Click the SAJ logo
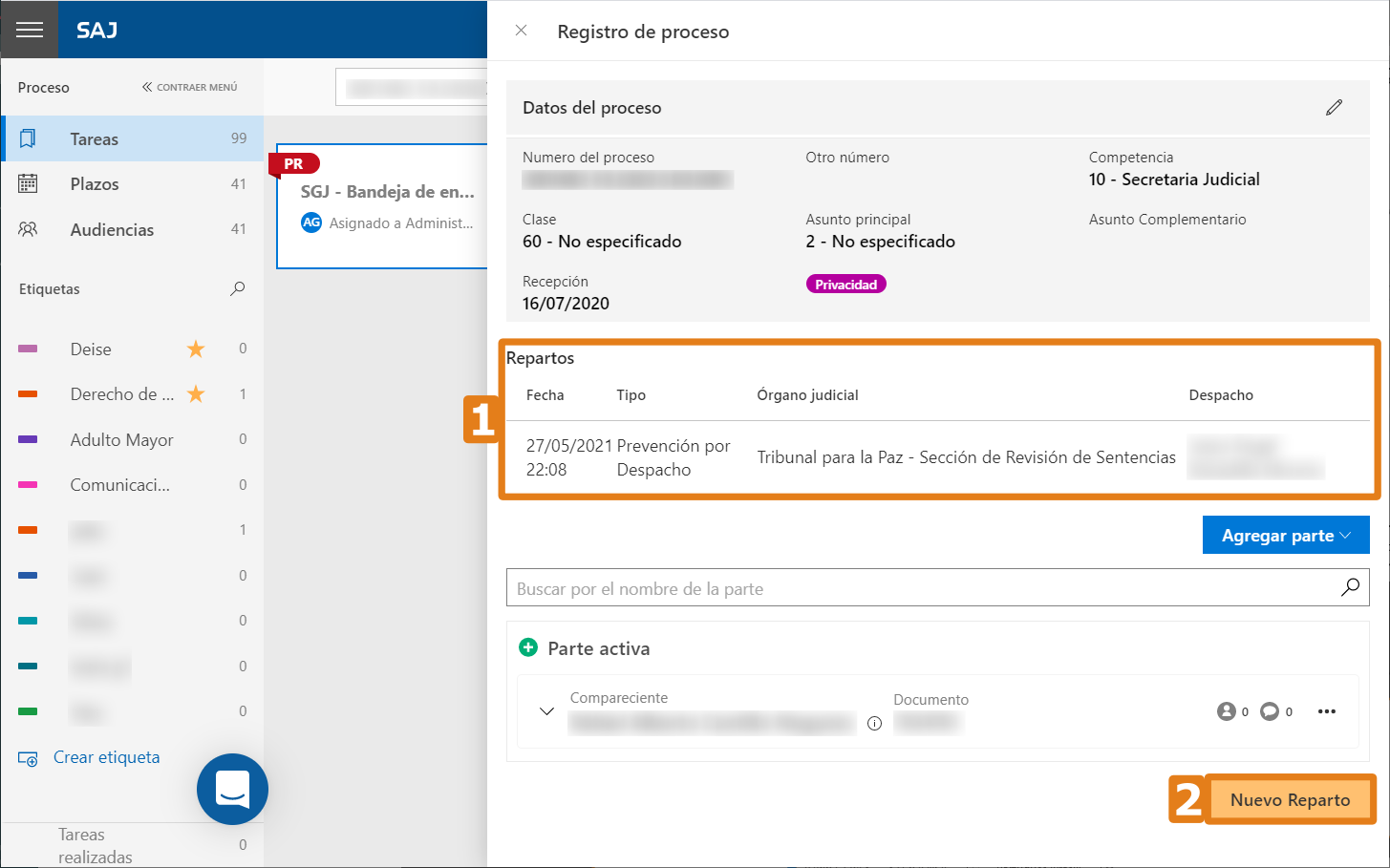 [96, 30]
